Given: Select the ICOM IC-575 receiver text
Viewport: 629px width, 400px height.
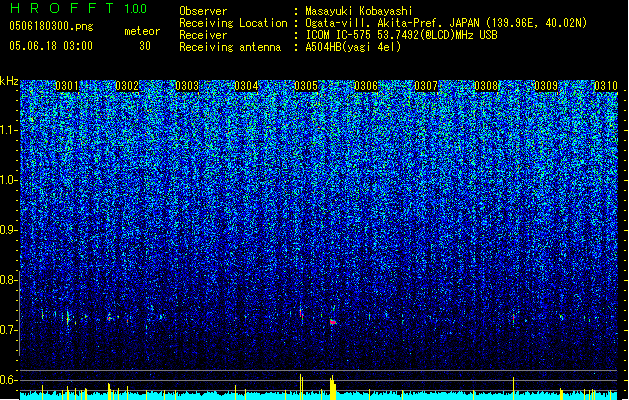Looking at the screenshot, I should [x=402, y=35].
